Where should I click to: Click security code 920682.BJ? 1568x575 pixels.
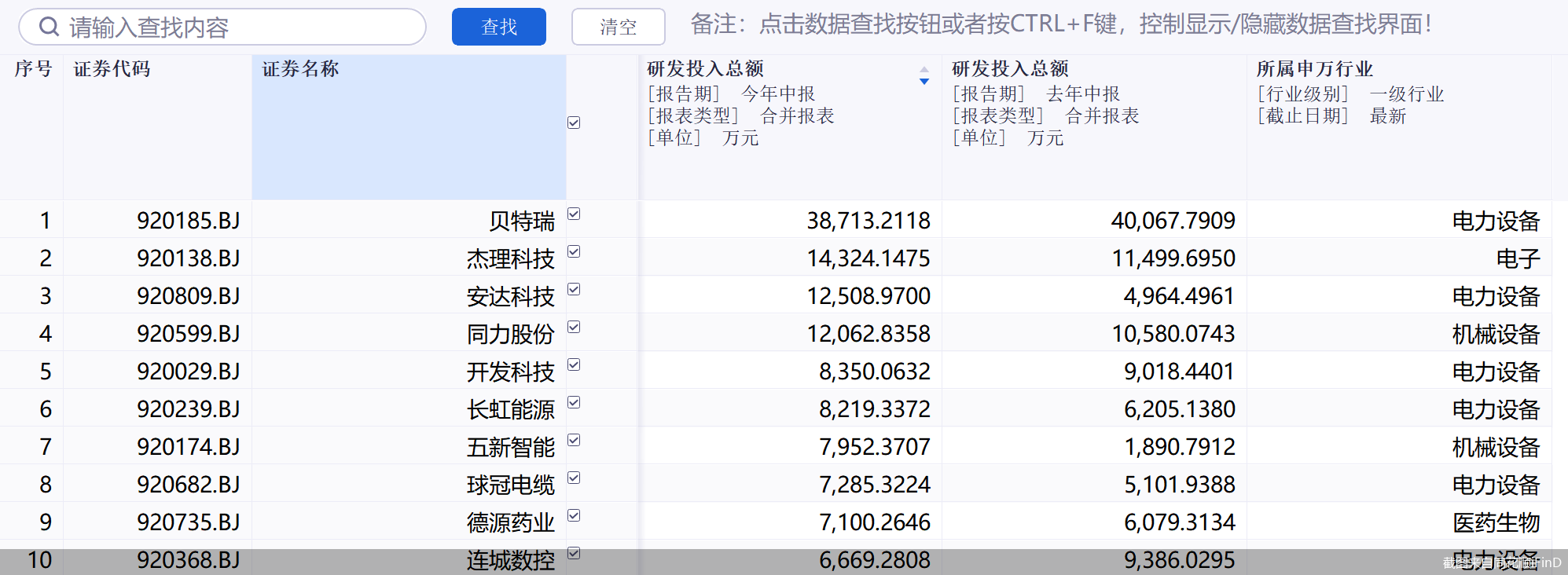(x=189, y=485)
